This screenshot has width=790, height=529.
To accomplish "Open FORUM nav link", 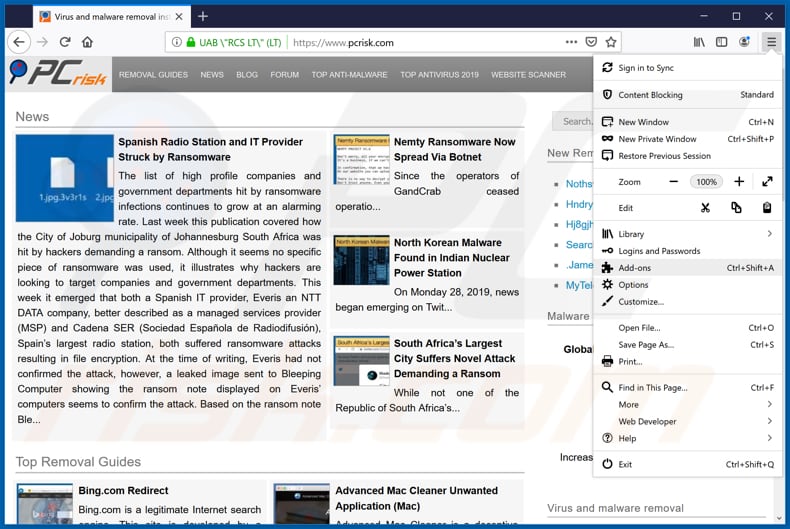I will [285, 75].
